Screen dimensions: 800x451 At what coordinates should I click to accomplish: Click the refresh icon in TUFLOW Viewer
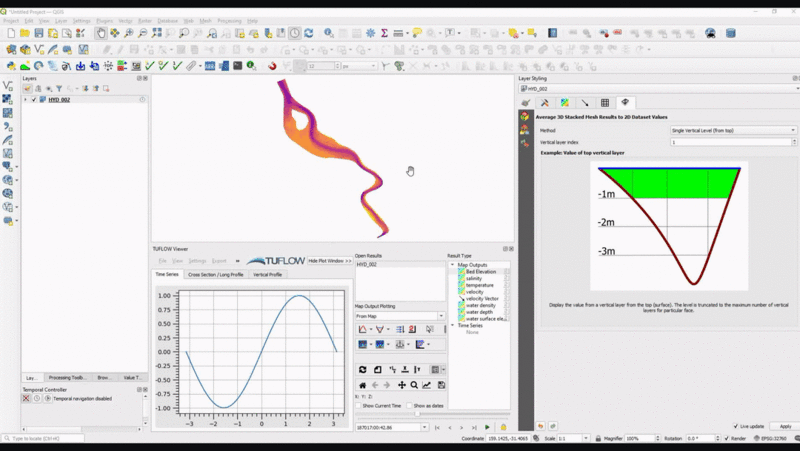point(363,370)
